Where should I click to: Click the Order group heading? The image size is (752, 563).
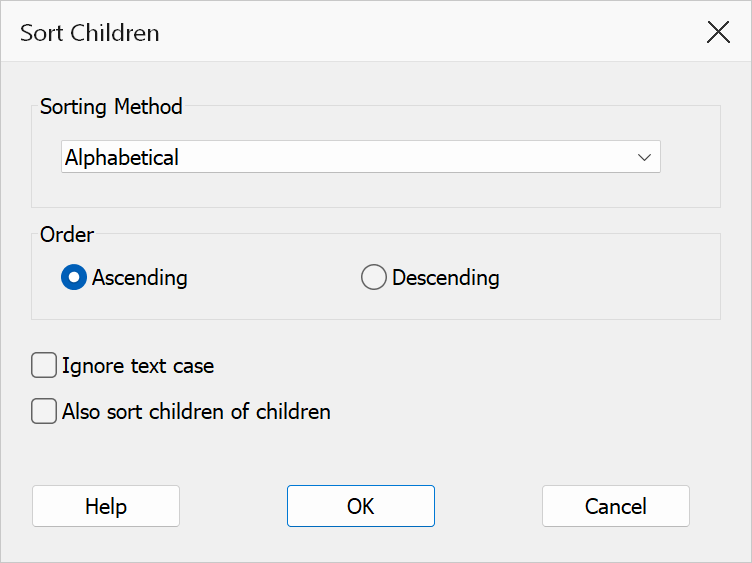67,235
